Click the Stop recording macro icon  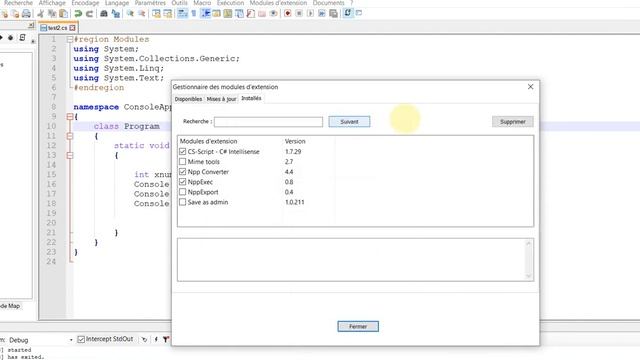pyautogui.click(x=299, y=13)
